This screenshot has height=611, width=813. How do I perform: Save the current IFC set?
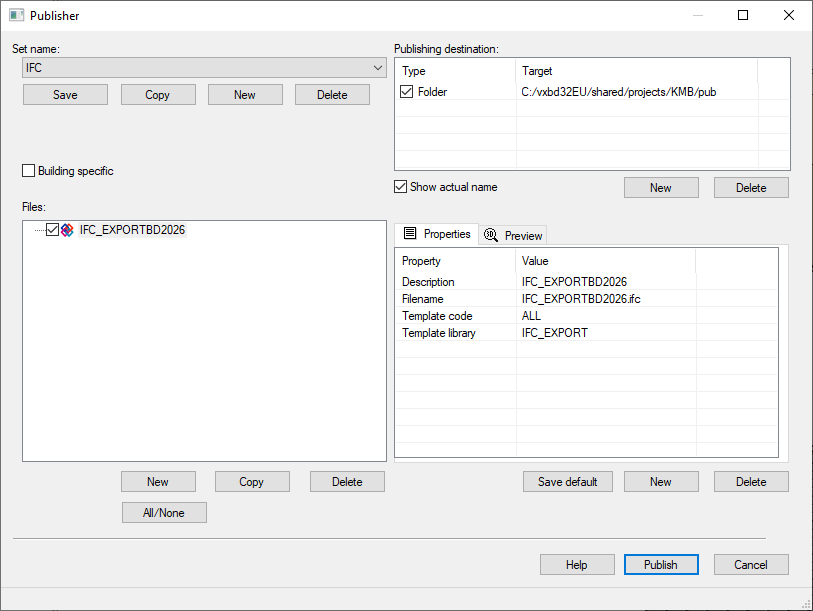point(65,95)
